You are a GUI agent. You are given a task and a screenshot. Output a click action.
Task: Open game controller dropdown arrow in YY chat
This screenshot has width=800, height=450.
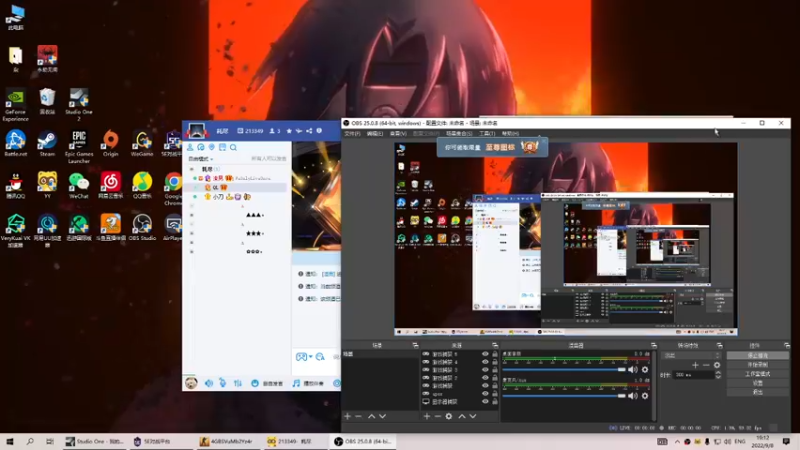pyautogui.click(x=310, y=357)
